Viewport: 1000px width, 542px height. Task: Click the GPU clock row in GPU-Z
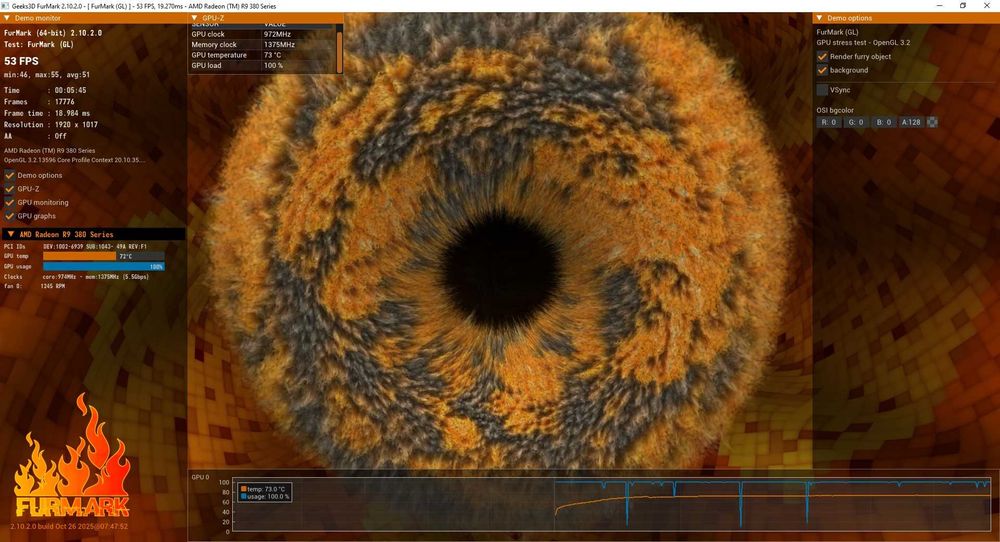point(261,34)
